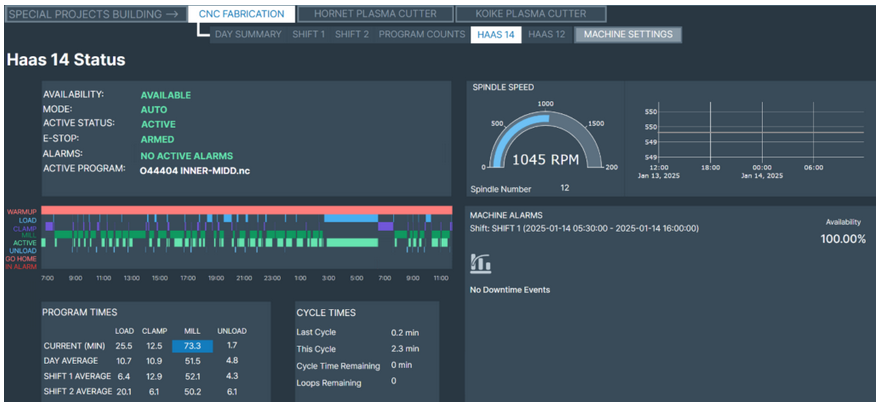This screenshot has height=408, width=880.
Task: Click the Haas 14 Status heading
Action: 66,61
